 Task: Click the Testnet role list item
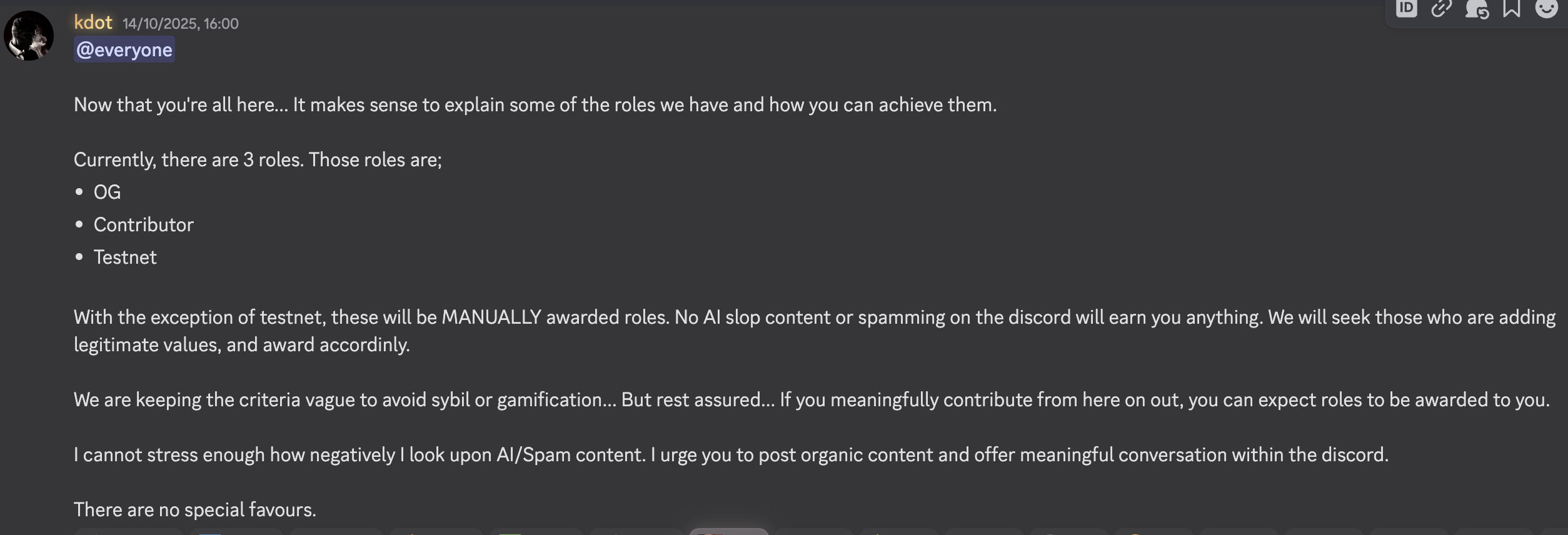click(125, 257)
